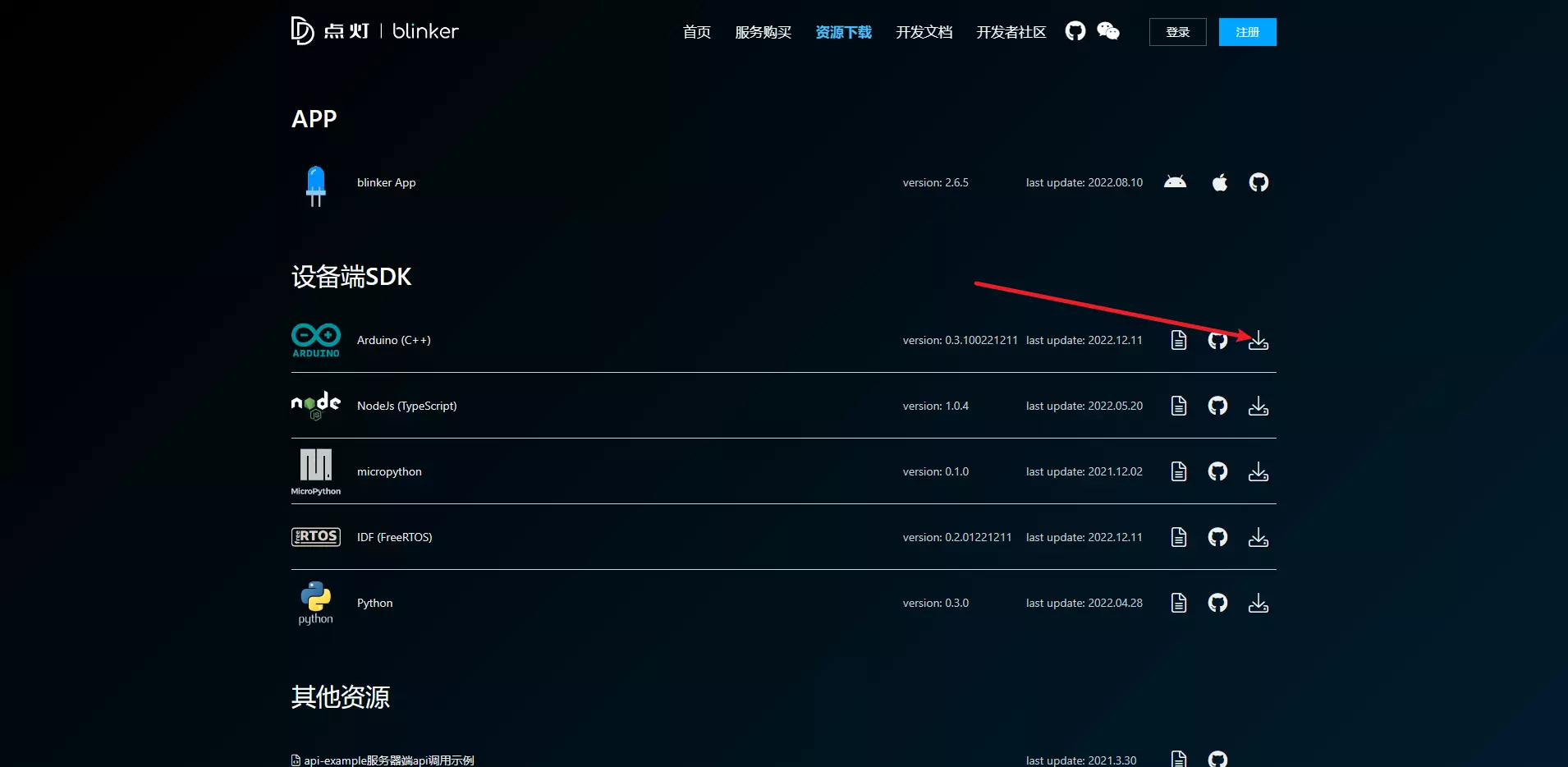Viewport: 1568px width, 767px height.
Task: Click the FreeRTOS logo
Action: tap(316, 537)
